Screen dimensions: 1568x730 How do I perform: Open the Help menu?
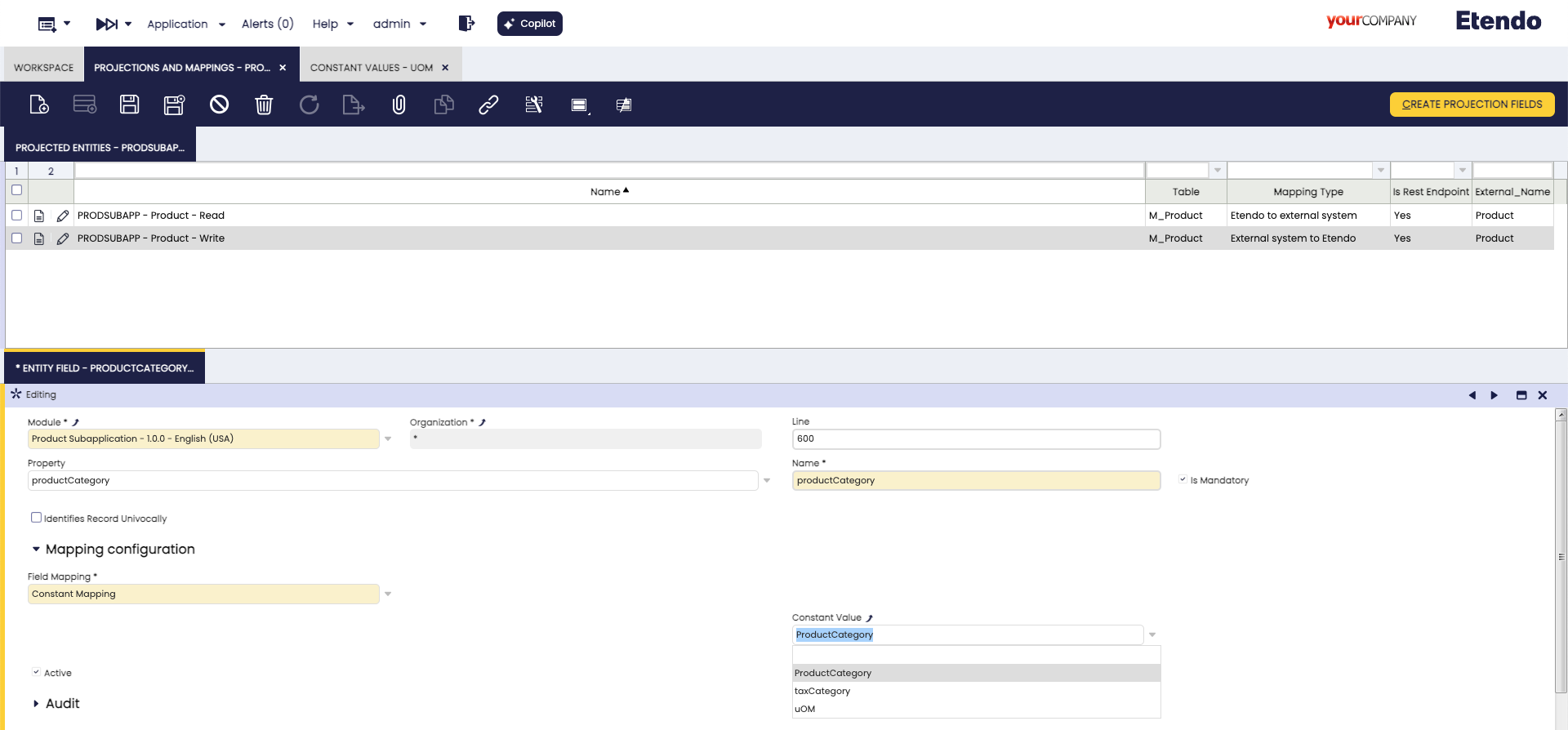click(x=333, y=24)
